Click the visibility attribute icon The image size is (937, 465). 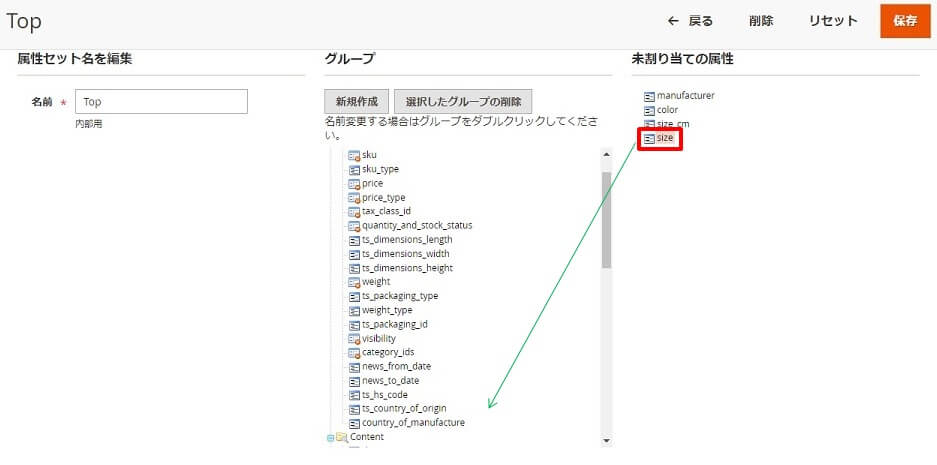(354, 339)
